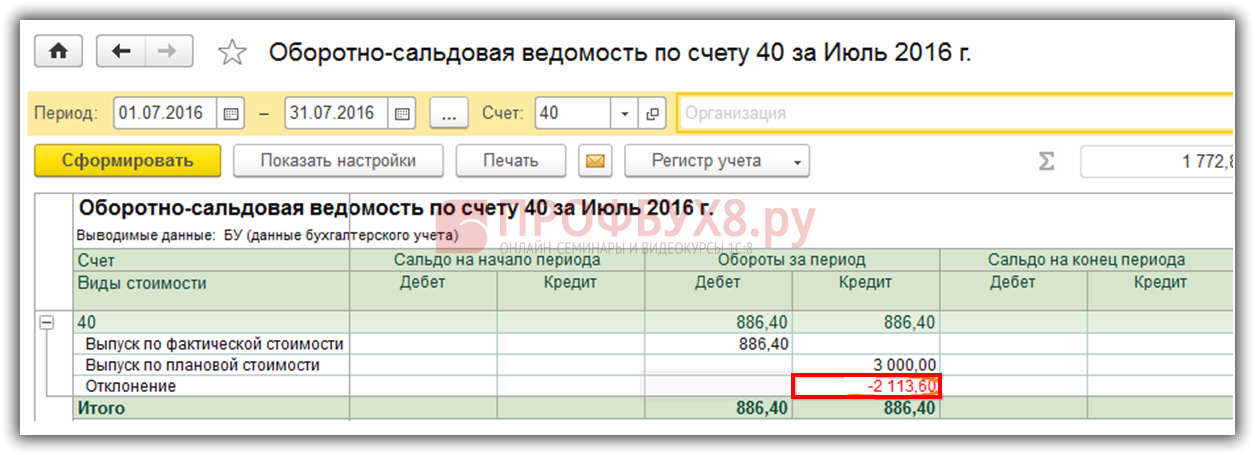Expand the account 40 dropdown arrow
Image resolution: width=1255 pixels, height=455 pixels.
pyautogui.click(x=625, y=114)
